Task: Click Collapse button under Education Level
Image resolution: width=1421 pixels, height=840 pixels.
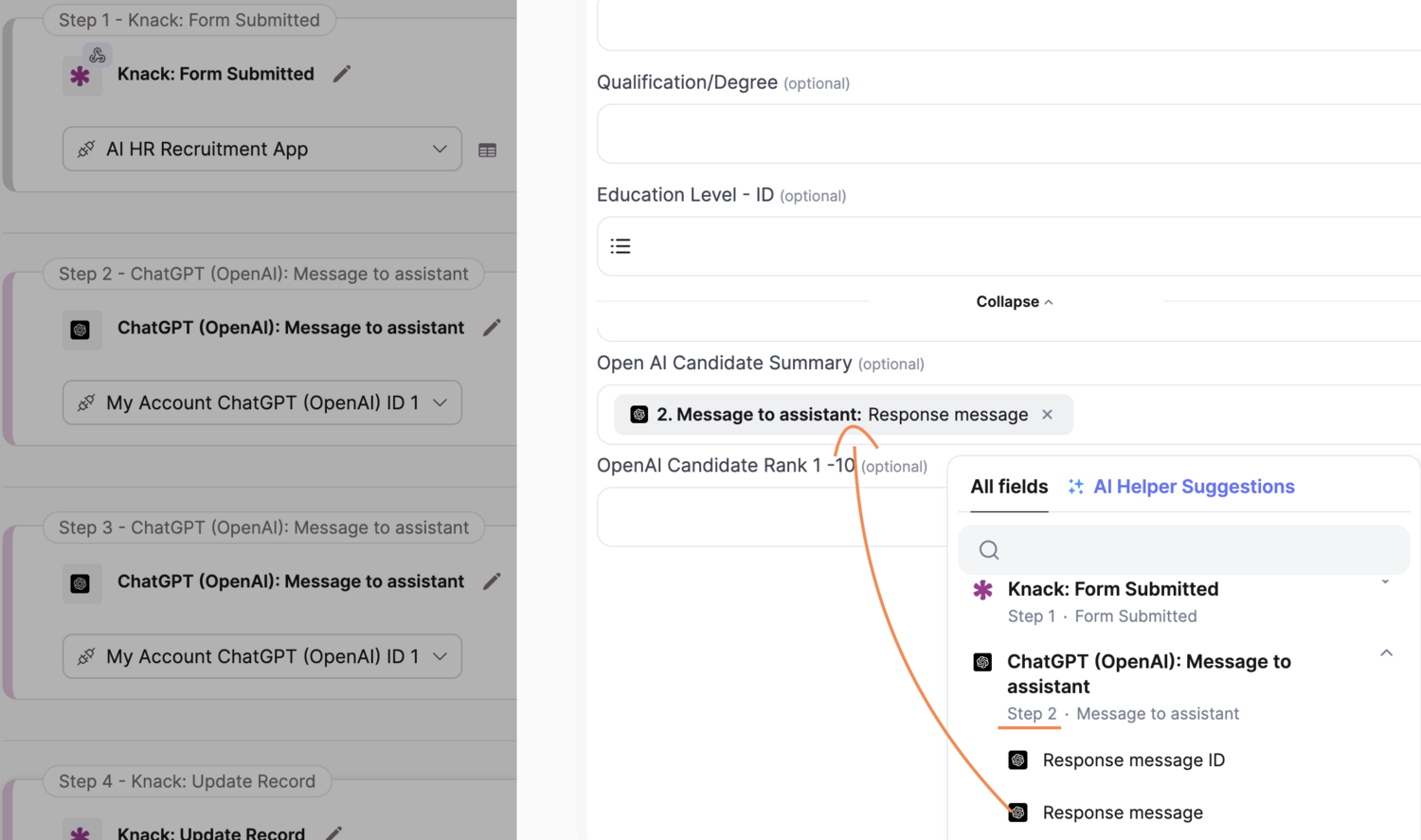Action: [x=1014, y=302]
